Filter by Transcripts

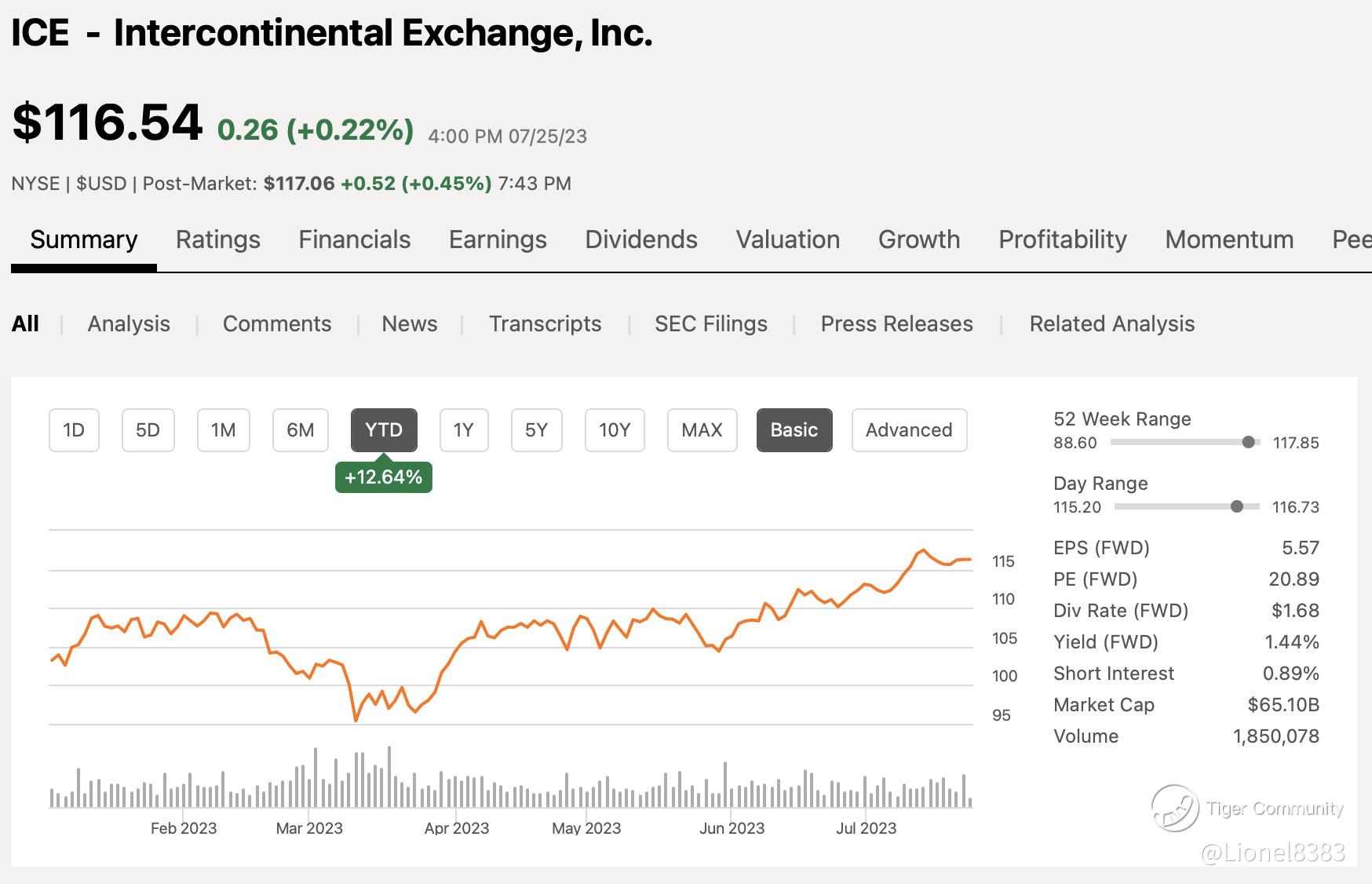coord(546,324)
